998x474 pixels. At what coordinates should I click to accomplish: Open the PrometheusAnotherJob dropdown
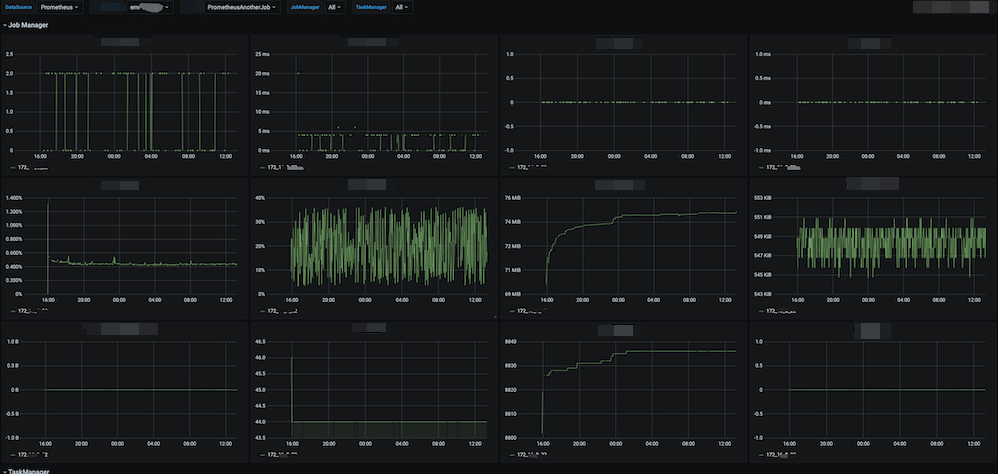[244, 7]
